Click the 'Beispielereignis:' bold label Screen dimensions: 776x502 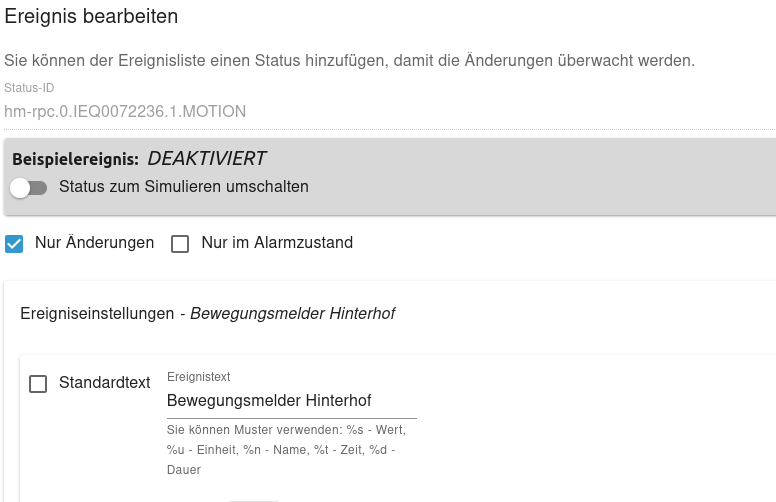coord(76,159)
